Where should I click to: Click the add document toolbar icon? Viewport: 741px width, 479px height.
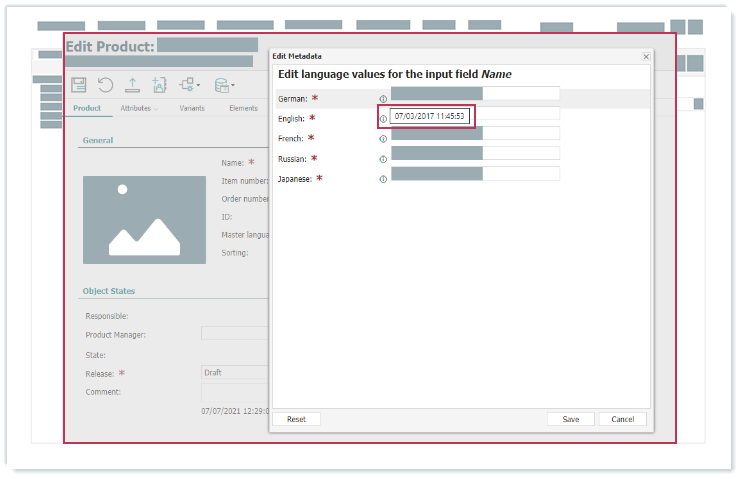click(159, 86)
